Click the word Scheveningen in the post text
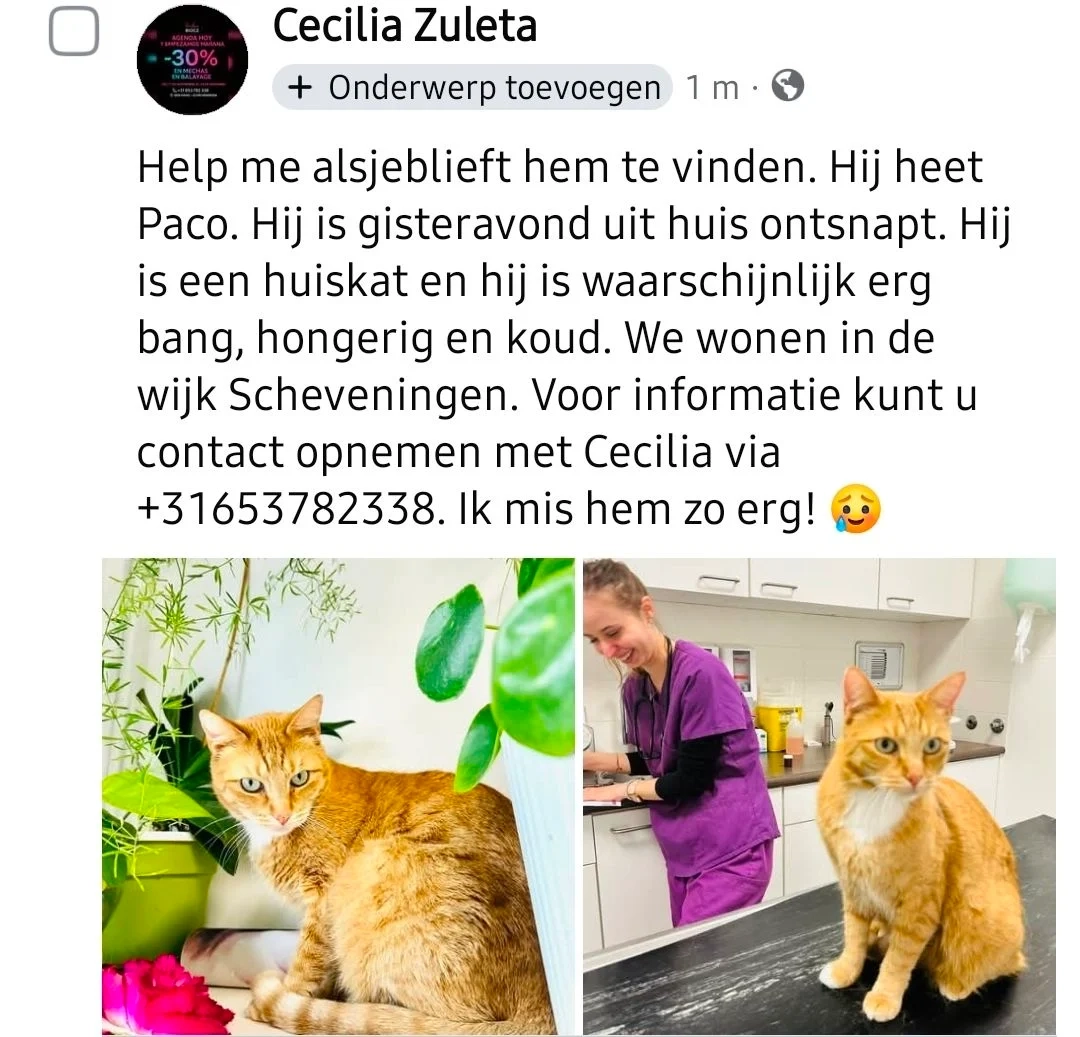The width and height of the screenshot is (1080, 1037). pos(373,396)
